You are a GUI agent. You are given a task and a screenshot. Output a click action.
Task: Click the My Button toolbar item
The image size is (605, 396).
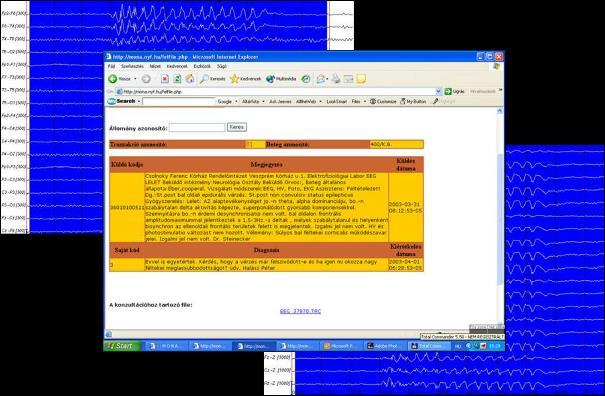[413, 102]
